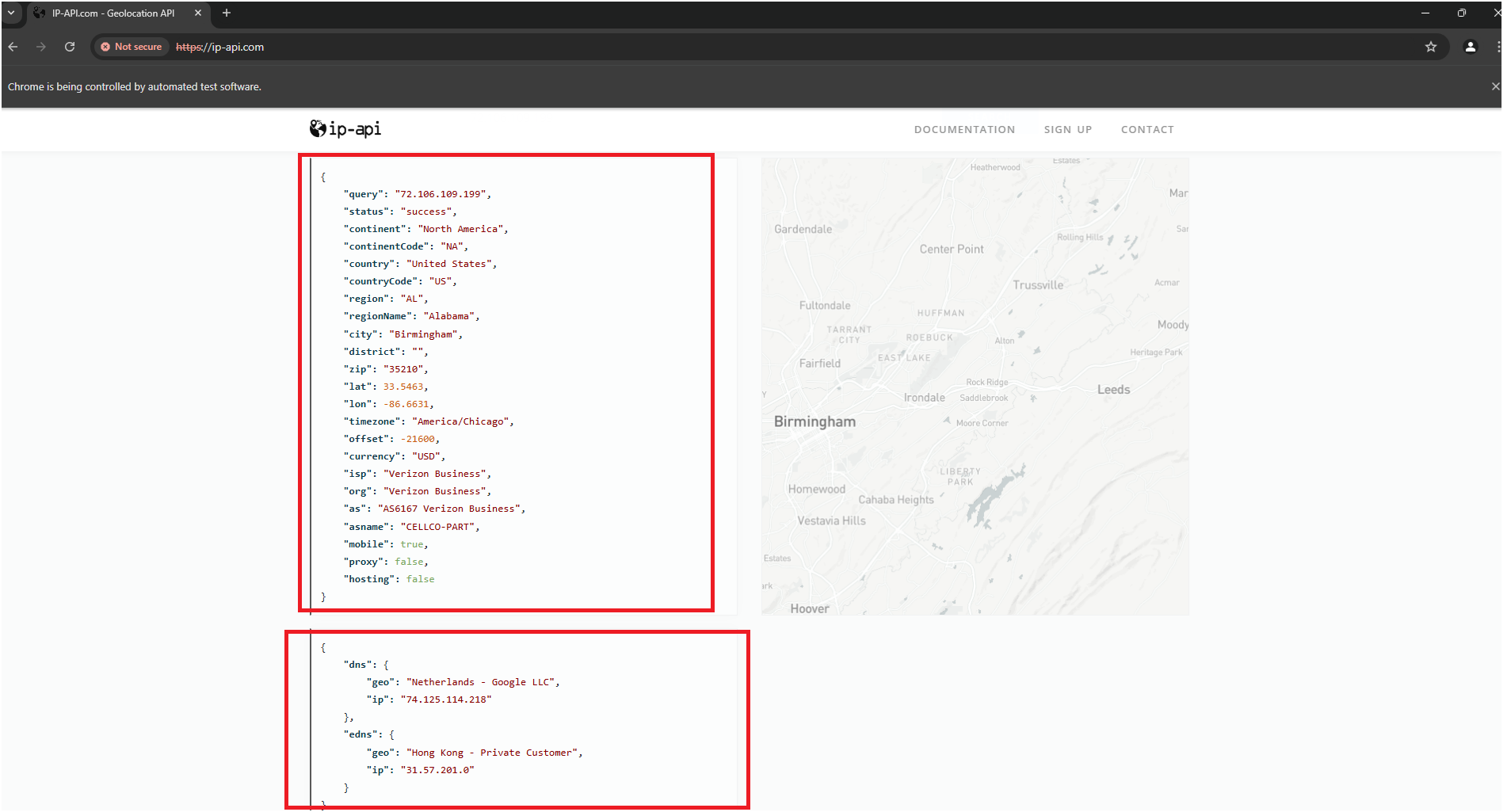1503x812 pixels.
Task: Click the Trussville label on the map
Action: click(1038, 285)
